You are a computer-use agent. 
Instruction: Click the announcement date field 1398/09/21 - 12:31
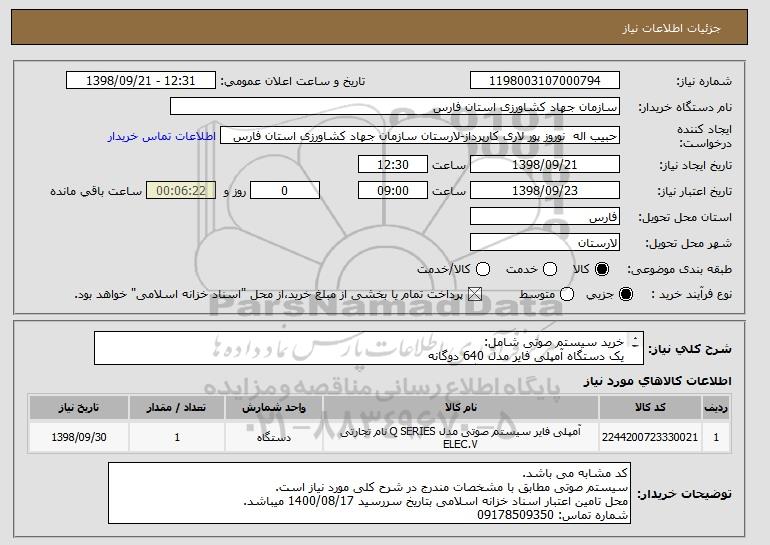pyautogui.click(x=141, y=81)
